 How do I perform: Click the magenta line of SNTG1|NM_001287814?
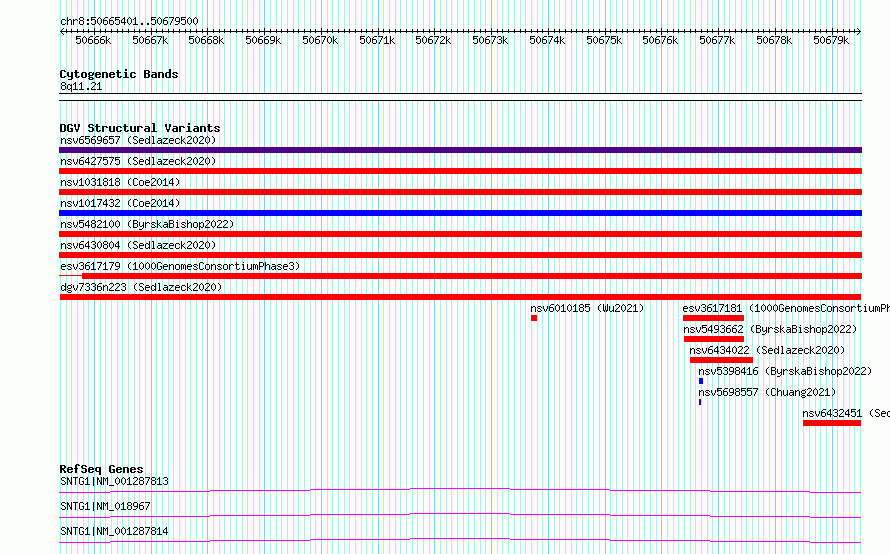point(460,540)
